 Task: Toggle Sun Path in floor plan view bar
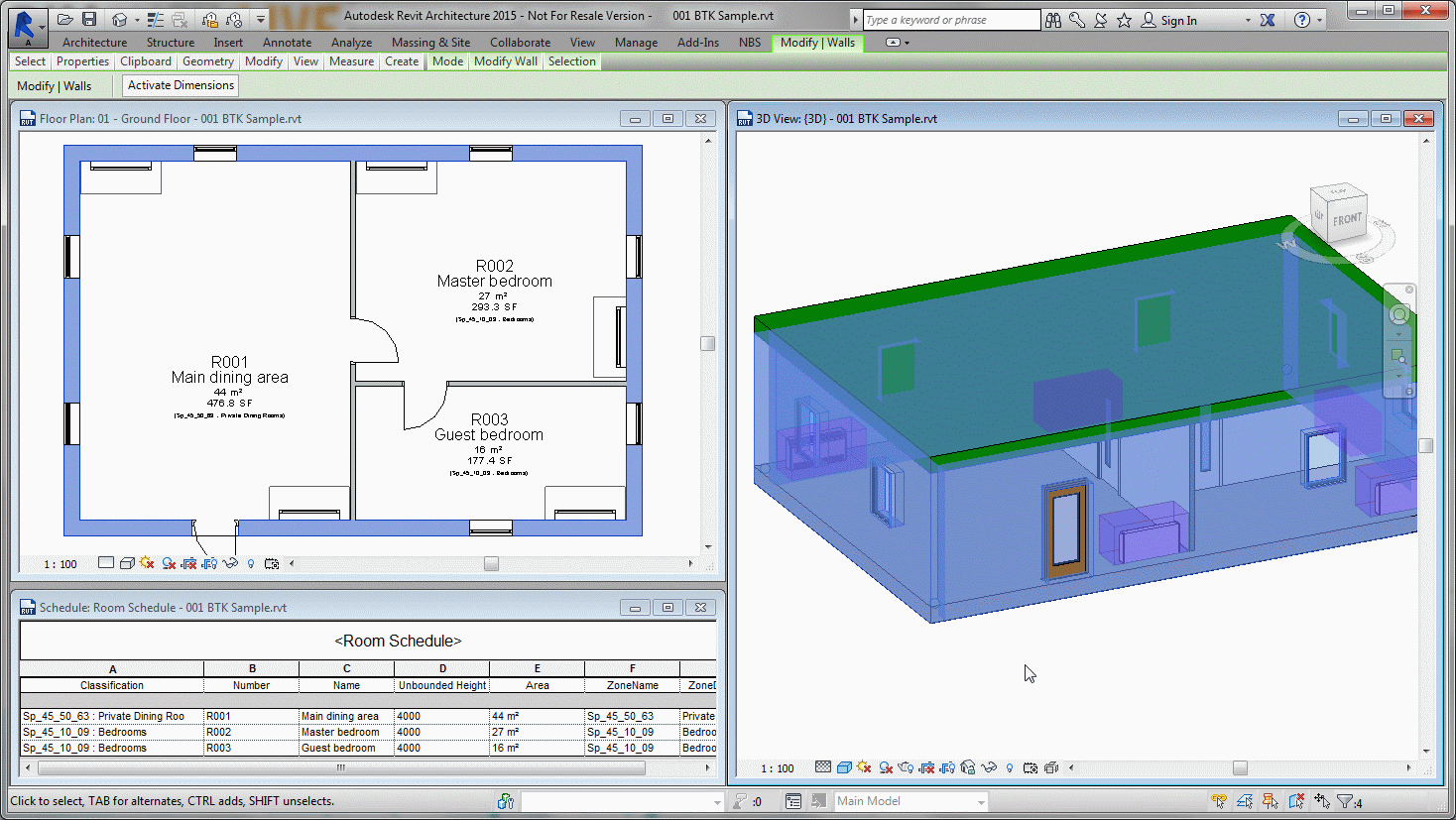[x=148, y=563]
